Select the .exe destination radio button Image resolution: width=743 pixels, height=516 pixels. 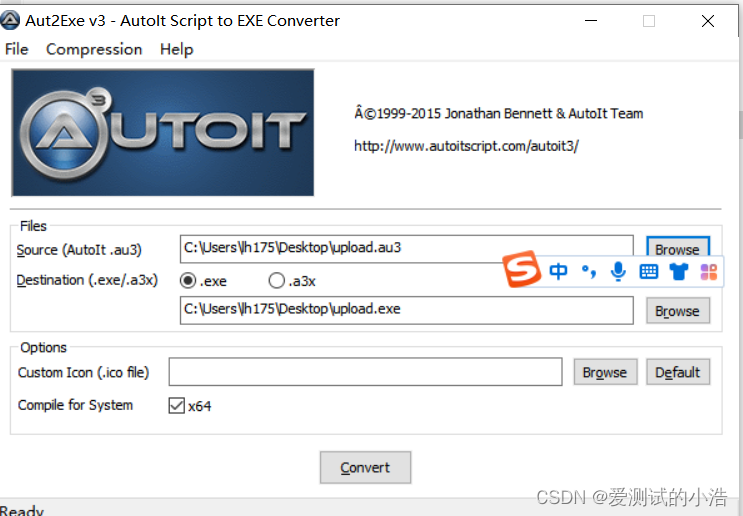[188, 281]
